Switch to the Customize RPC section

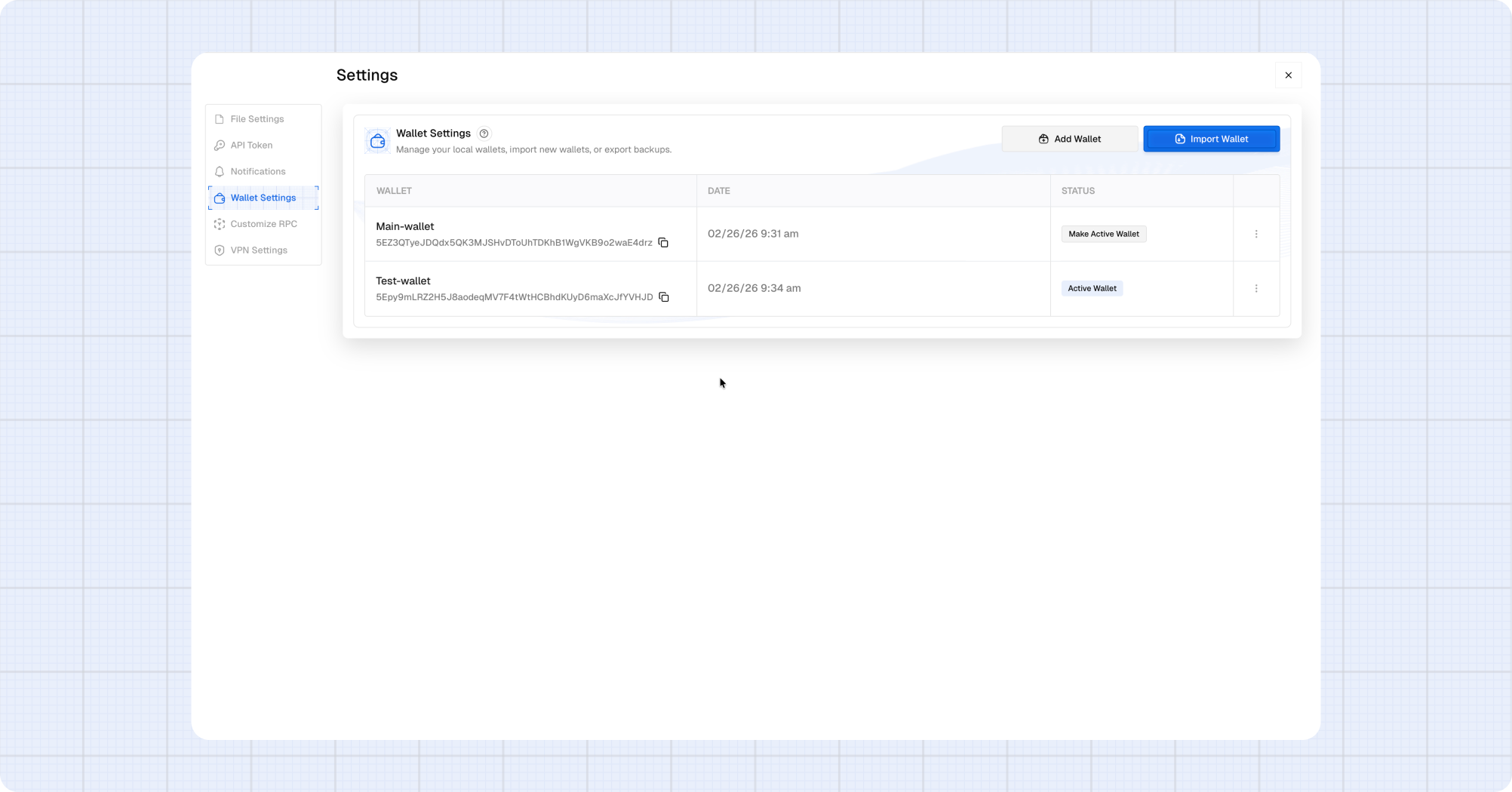point(263,224)
